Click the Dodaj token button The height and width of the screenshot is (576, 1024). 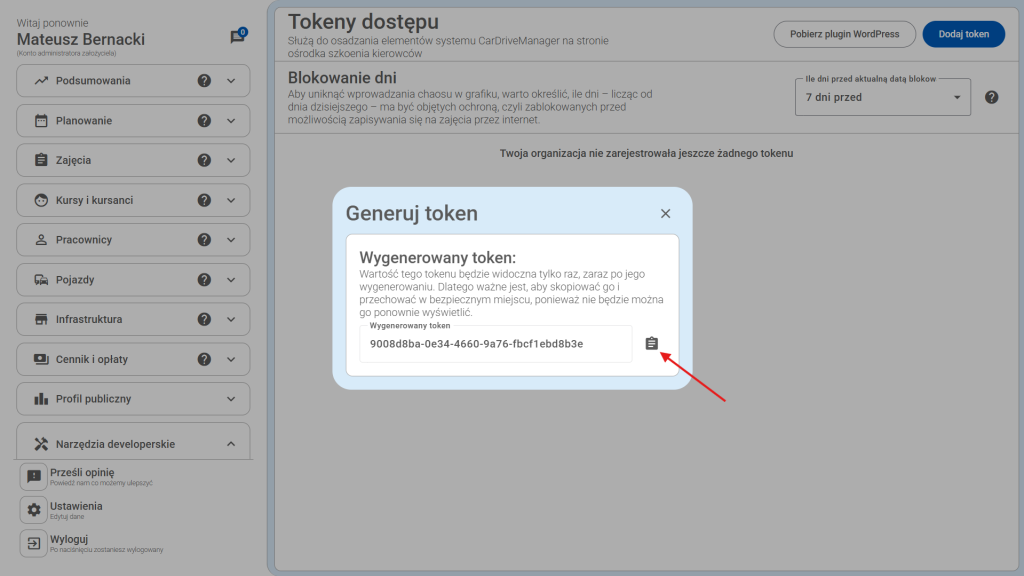click(963, 33)
